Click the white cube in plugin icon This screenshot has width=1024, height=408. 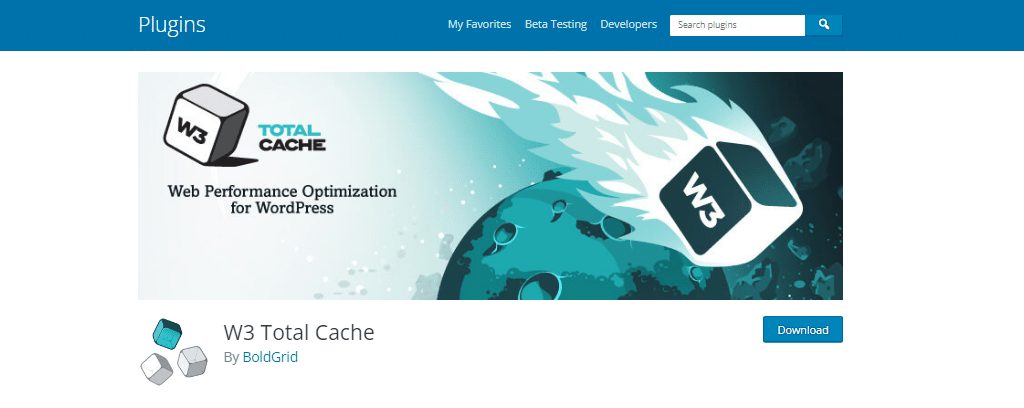(x=157, y=367)
